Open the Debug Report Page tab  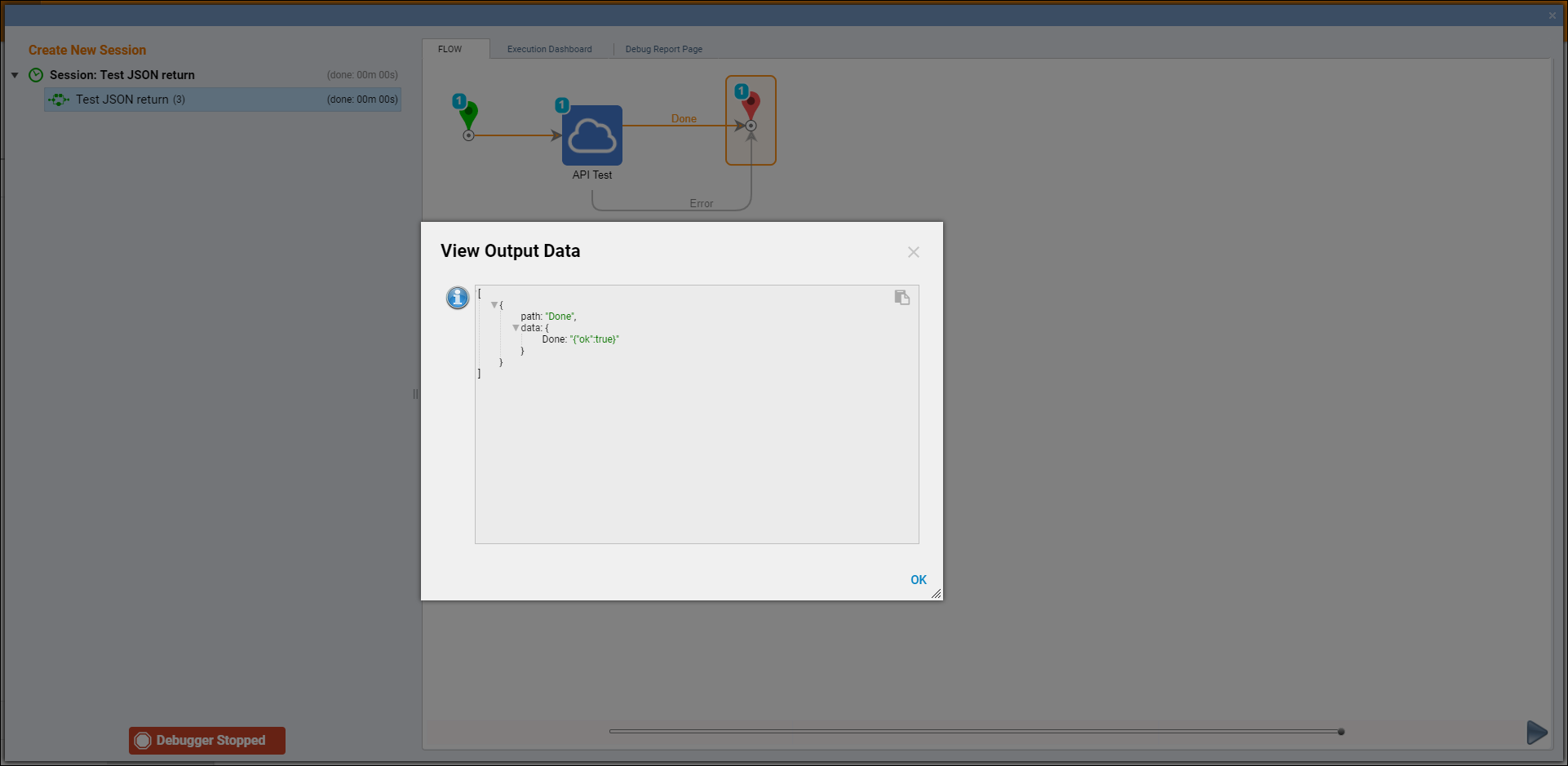click(664, 49)
